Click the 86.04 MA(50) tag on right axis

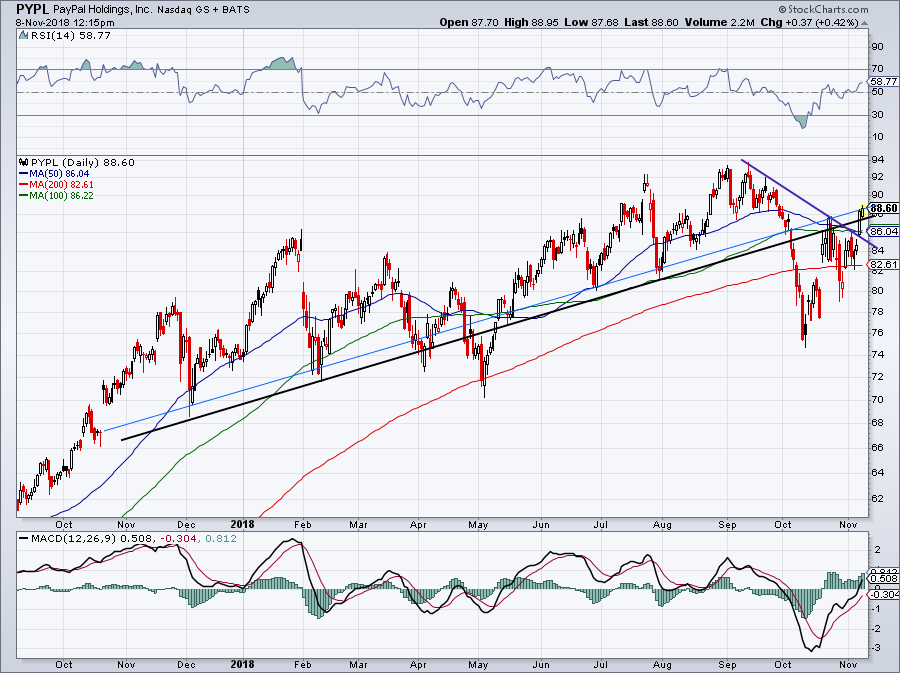[x=884, y=231]
